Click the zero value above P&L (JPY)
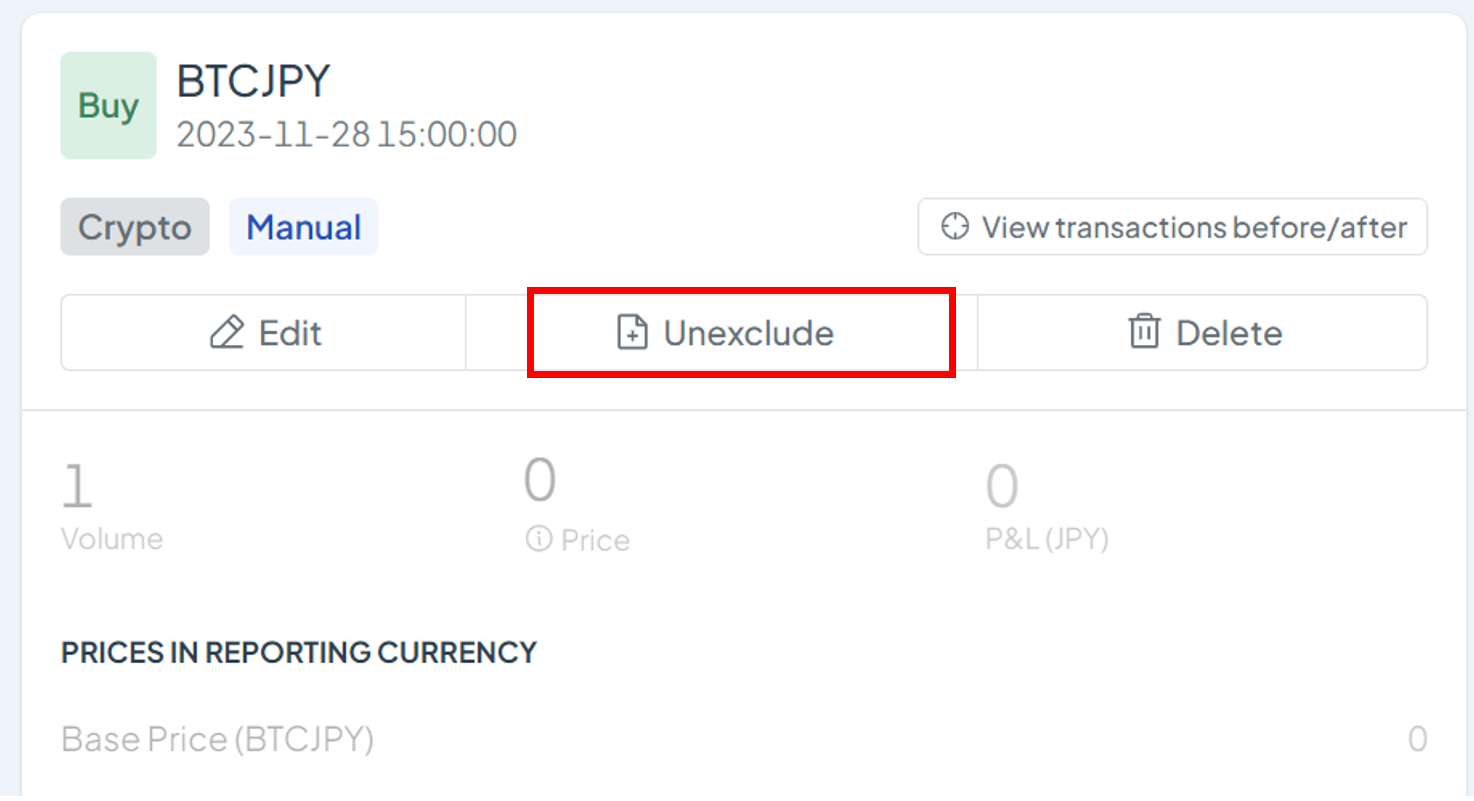Viewport: 1474px width, 801px height. coord(1002,487)
